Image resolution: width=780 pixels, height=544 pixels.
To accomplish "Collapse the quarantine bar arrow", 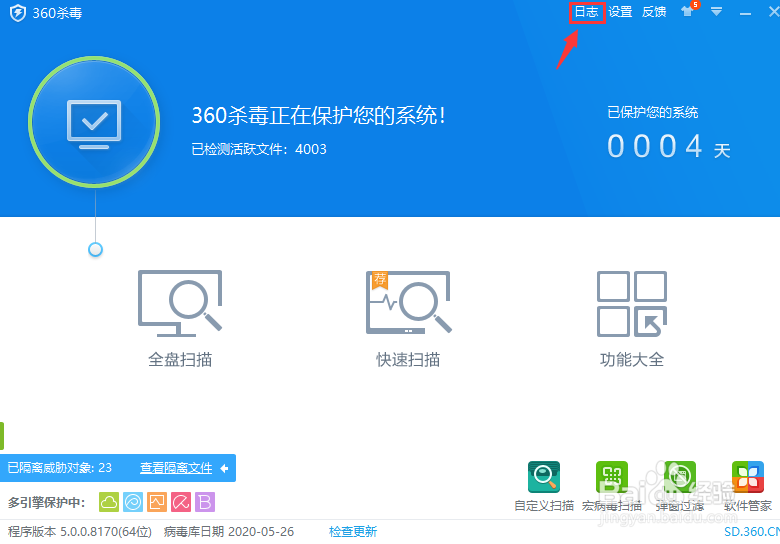I will pyautogui.click(x=224, y=468).
